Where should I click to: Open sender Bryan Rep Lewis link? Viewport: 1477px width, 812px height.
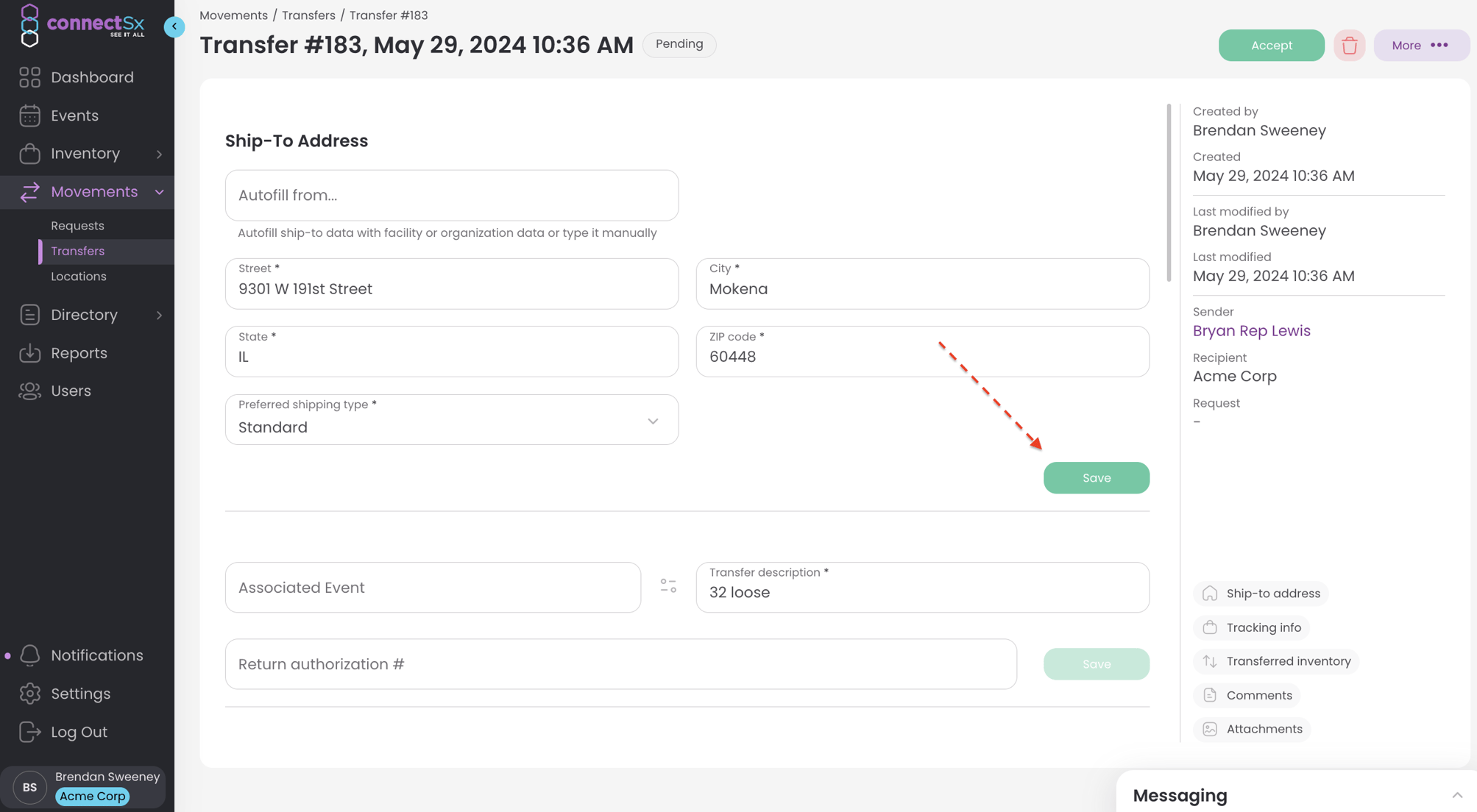tap(1251, 331)
